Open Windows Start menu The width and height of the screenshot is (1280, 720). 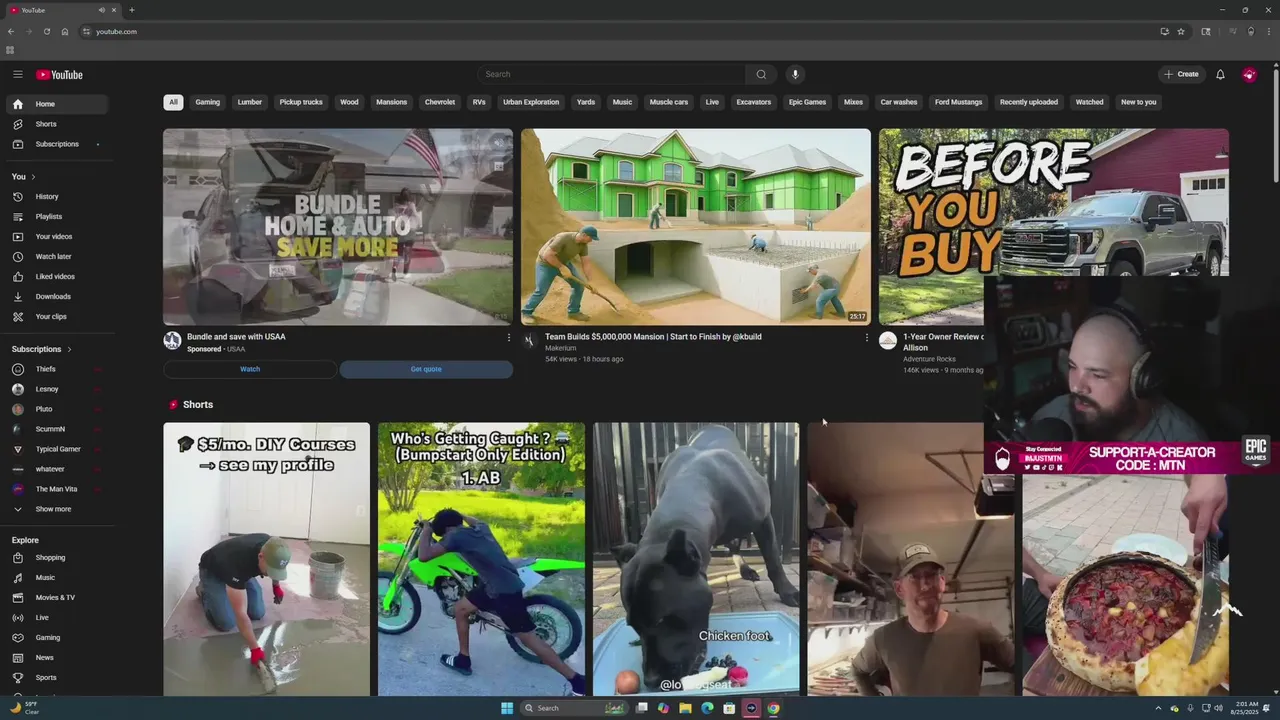[507, 708]
